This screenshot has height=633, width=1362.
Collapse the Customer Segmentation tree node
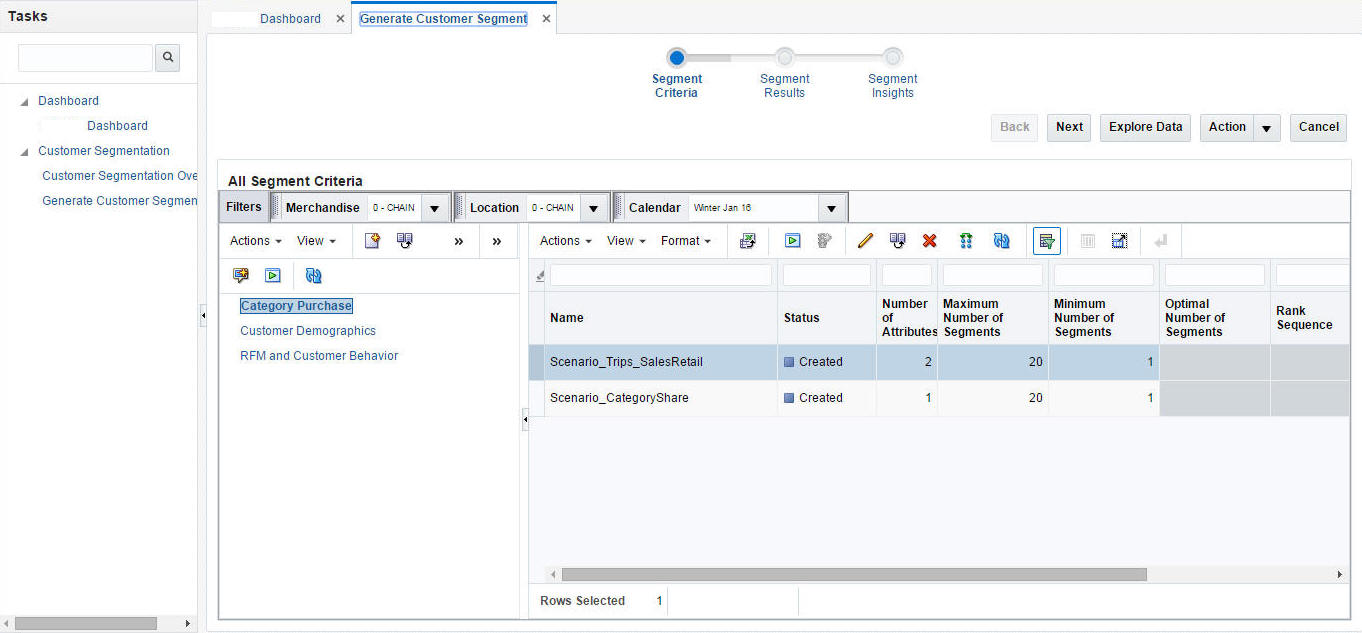tap(24, 152)
